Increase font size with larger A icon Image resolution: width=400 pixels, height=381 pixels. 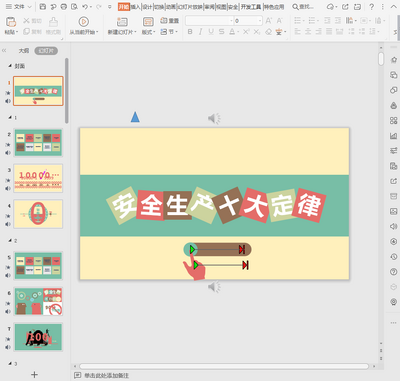[x=269, y=21]
